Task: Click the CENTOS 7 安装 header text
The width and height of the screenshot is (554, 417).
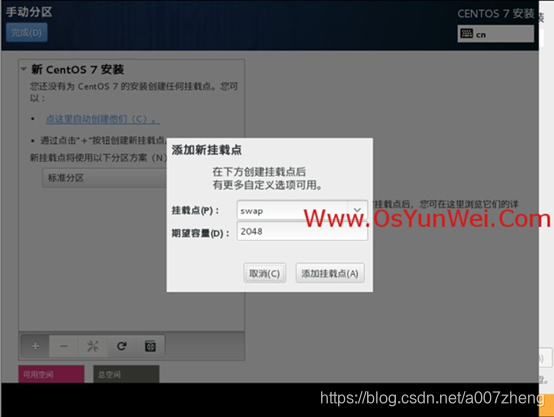Action: (x=496, y=13)
